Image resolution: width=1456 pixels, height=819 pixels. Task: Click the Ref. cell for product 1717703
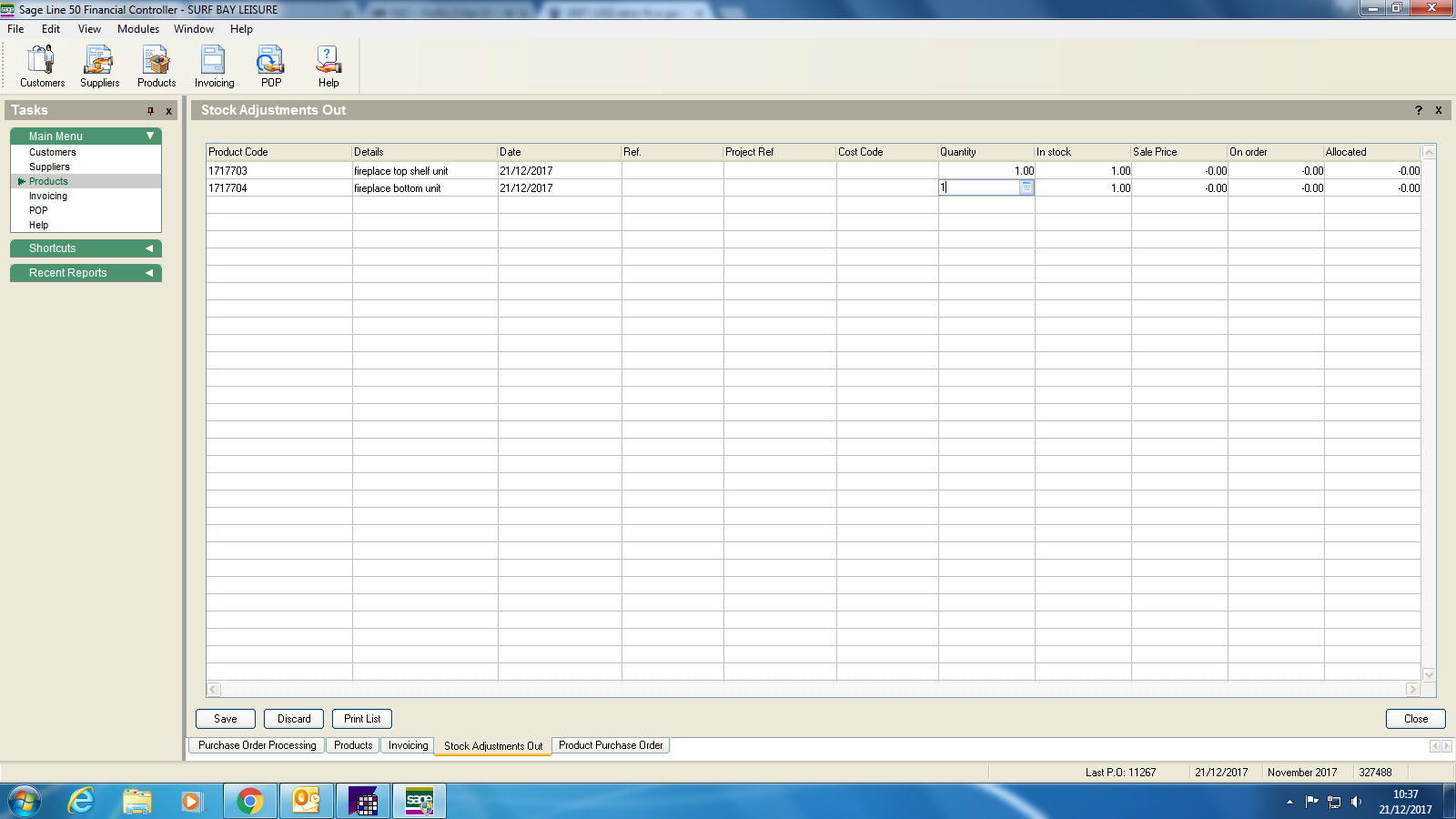(x=672, y=171)
